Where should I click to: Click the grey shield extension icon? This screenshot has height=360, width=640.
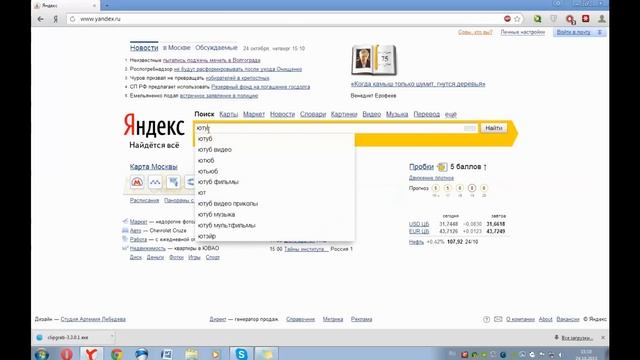[554, 19]
